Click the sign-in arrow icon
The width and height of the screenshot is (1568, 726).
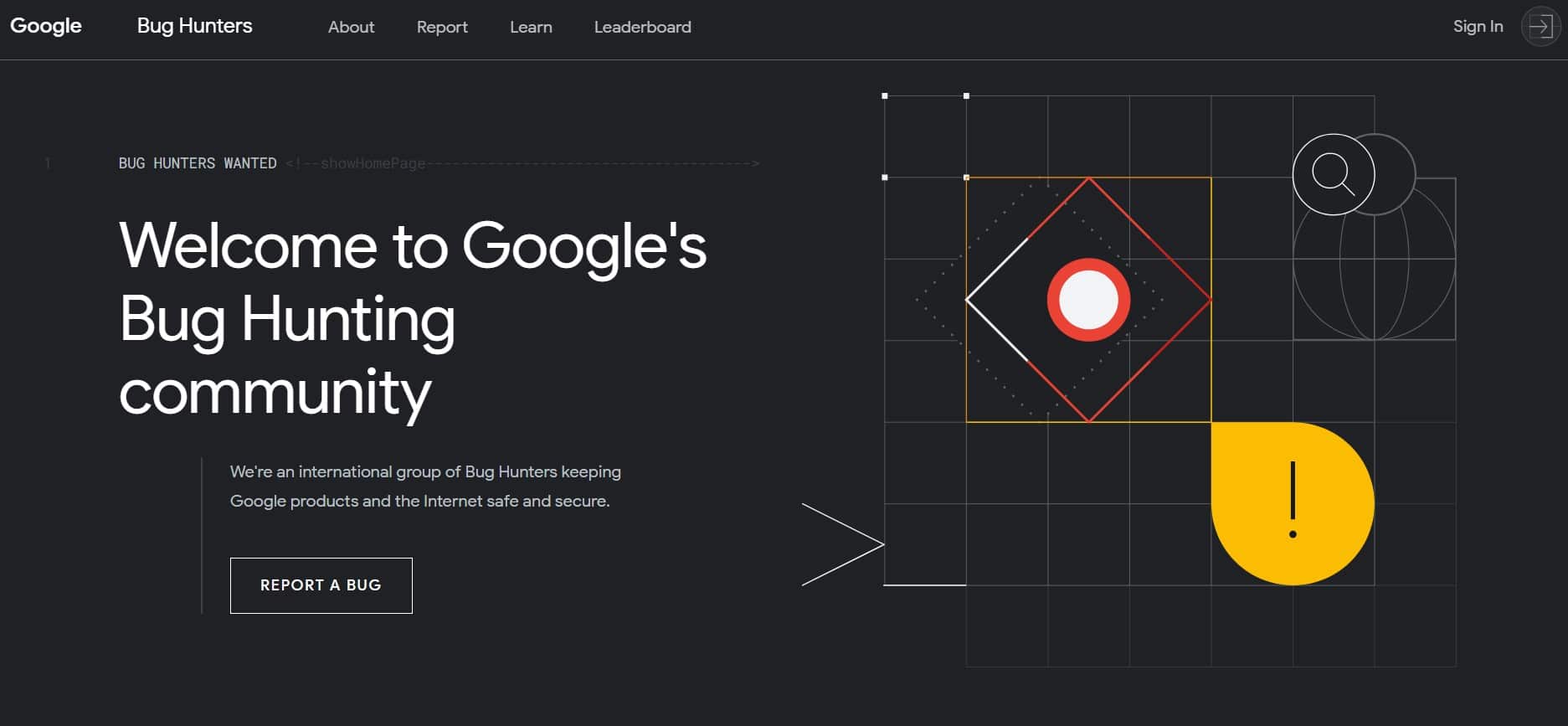1540,27
